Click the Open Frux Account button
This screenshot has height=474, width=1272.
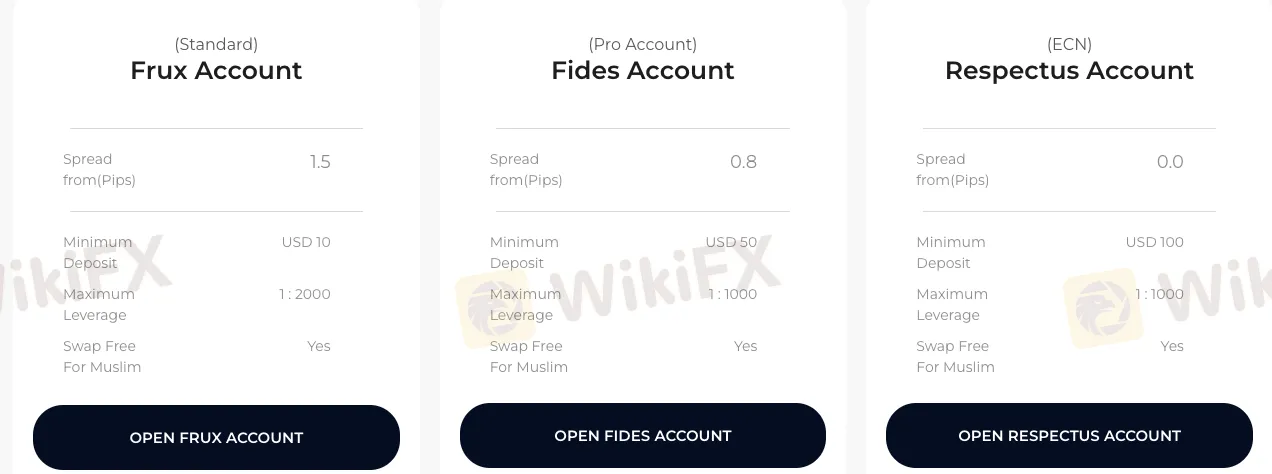(x=216, y=437)
